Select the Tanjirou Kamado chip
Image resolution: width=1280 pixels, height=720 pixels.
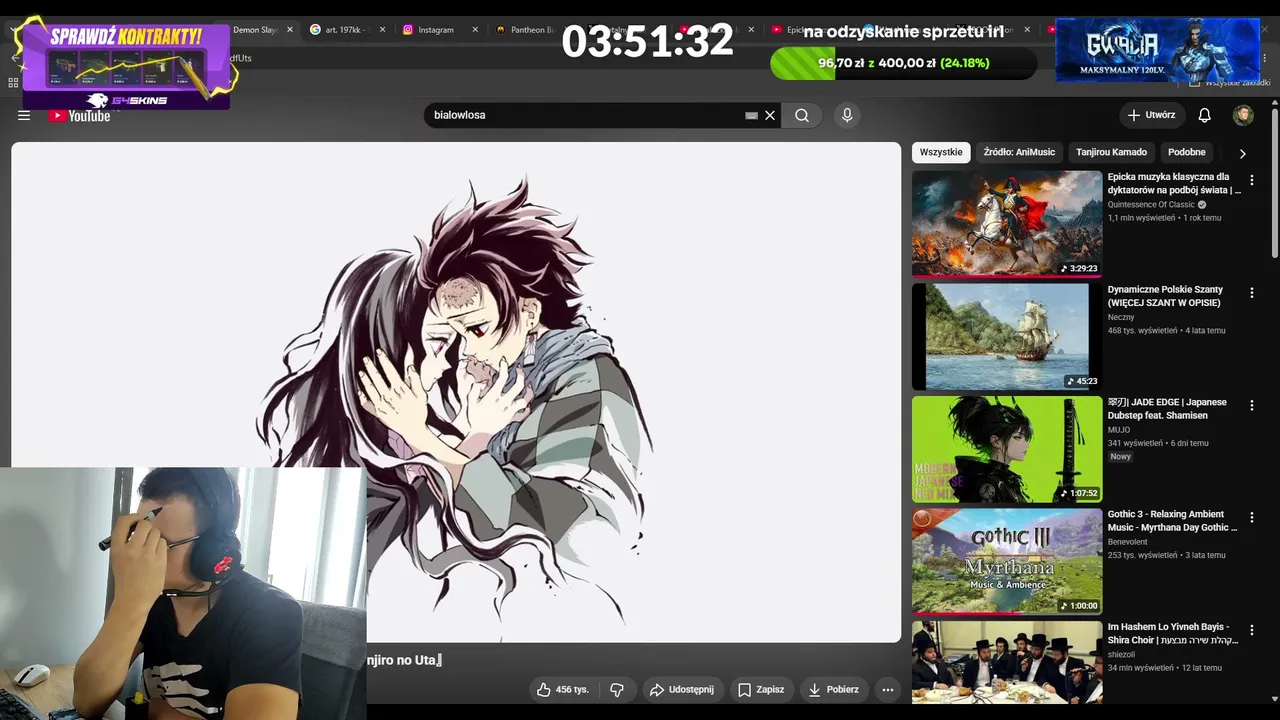[1111, 153]
